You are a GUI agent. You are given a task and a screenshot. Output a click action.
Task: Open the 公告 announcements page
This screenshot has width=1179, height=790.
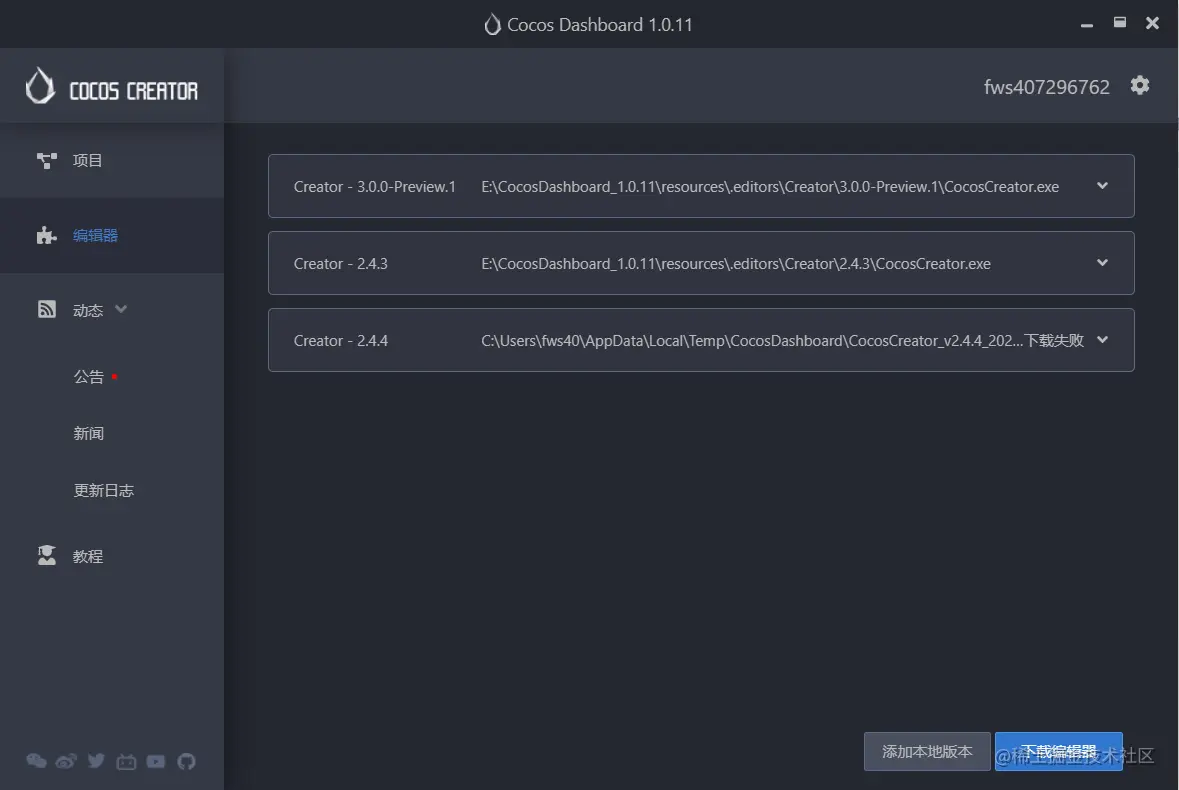click(88, 377)
